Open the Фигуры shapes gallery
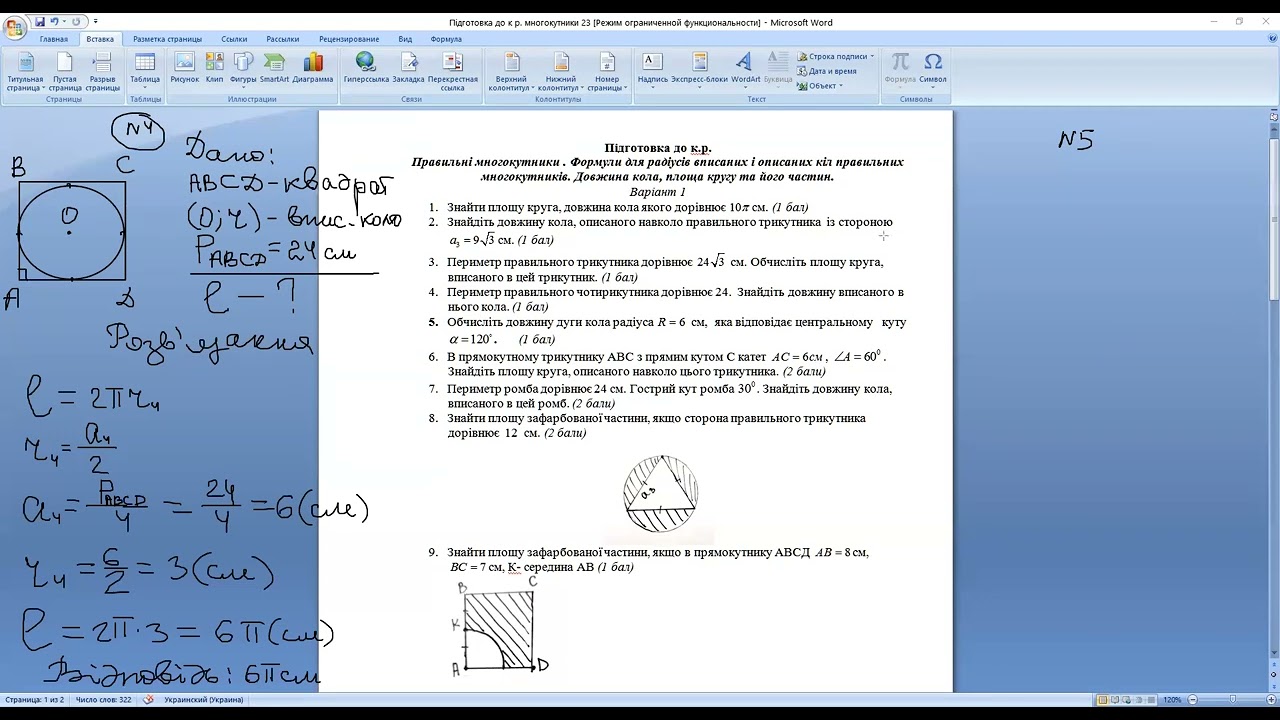The image size is (1280, 720). pos(243,68)
